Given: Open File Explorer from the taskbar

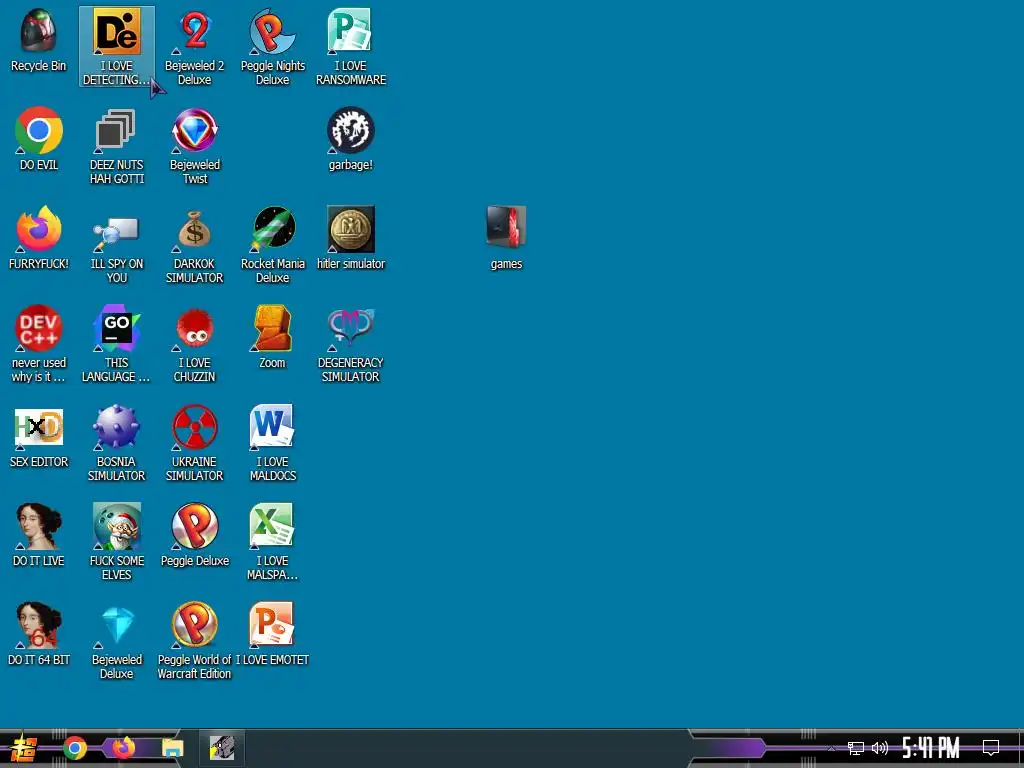Looking at the screenshot, I should tap(172, 748).
